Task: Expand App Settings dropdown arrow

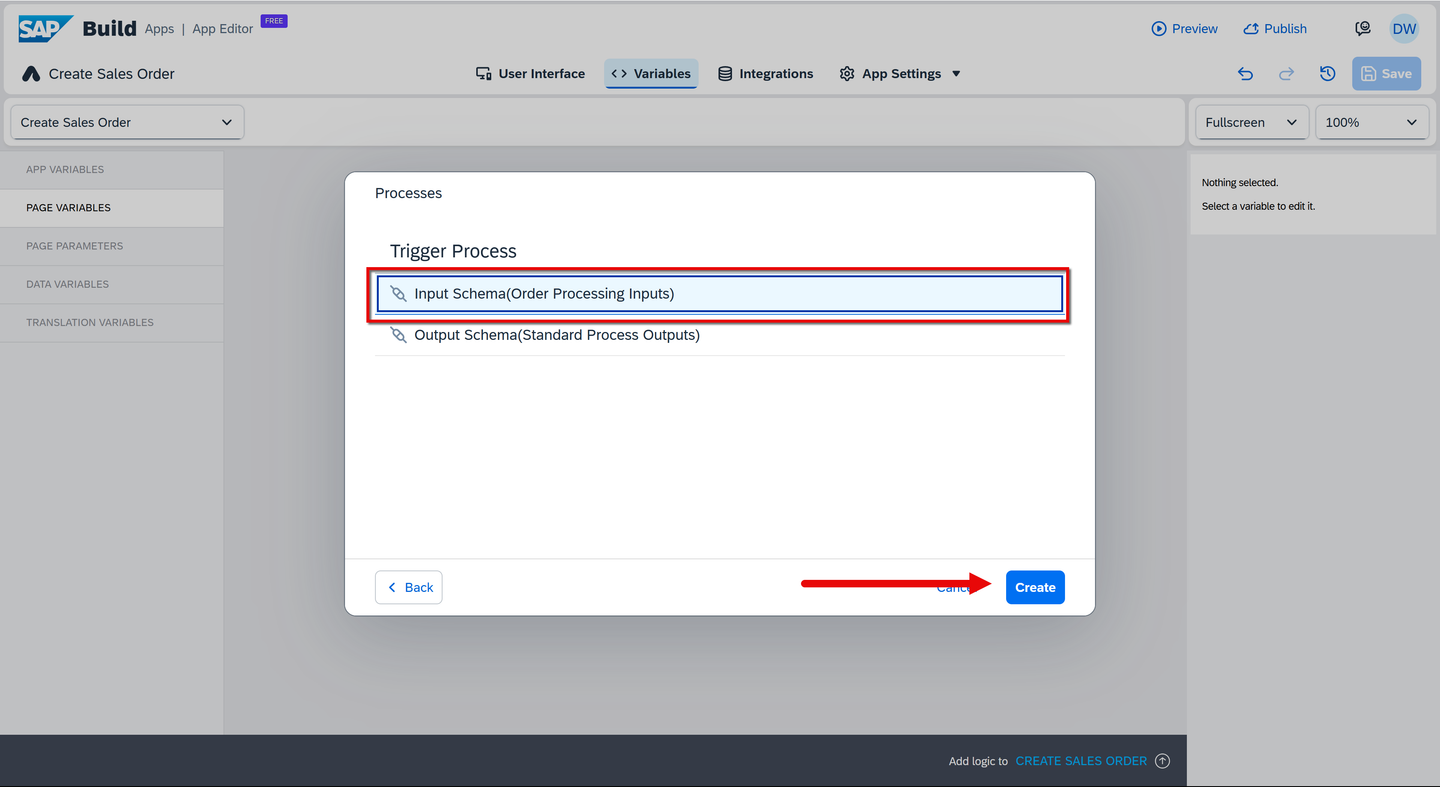Action: (x=956, y=74)
